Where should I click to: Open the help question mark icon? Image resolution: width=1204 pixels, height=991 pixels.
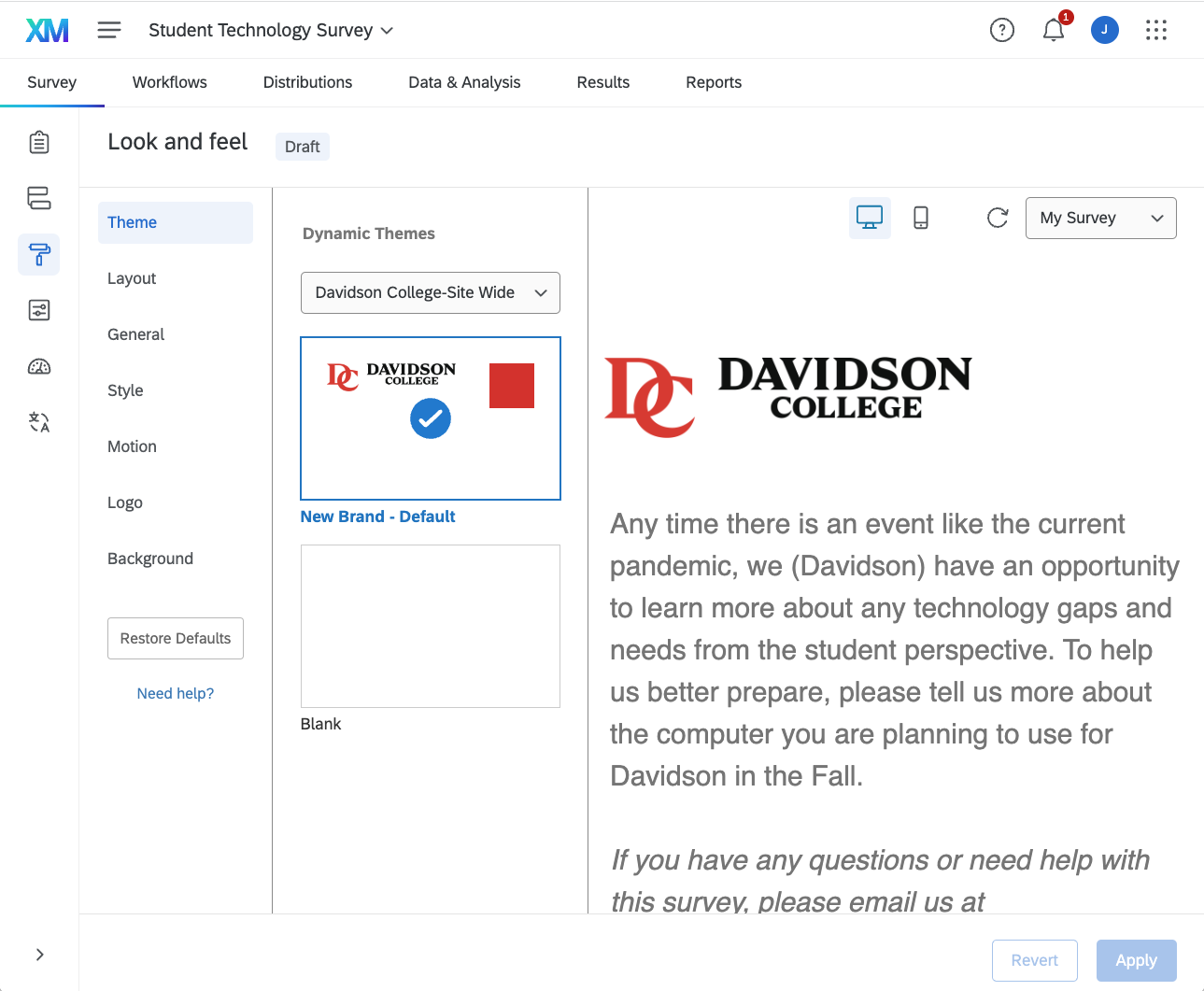[1002, 31]
